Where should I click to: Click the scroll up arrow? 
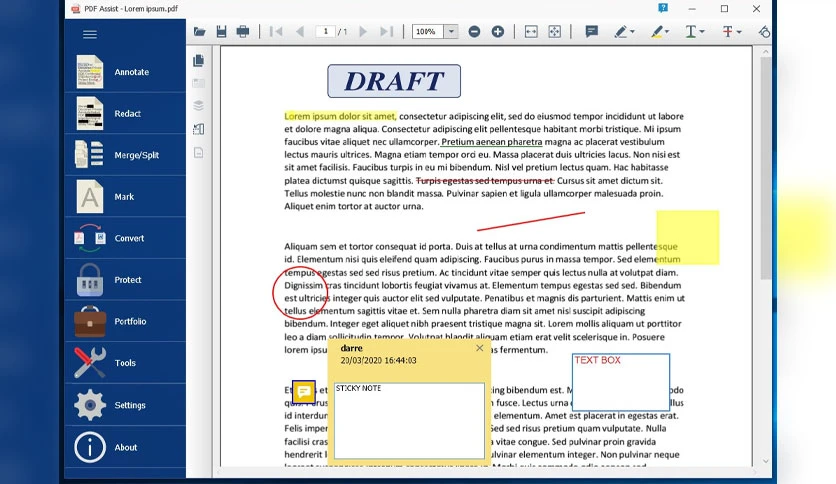pos(766,52)
